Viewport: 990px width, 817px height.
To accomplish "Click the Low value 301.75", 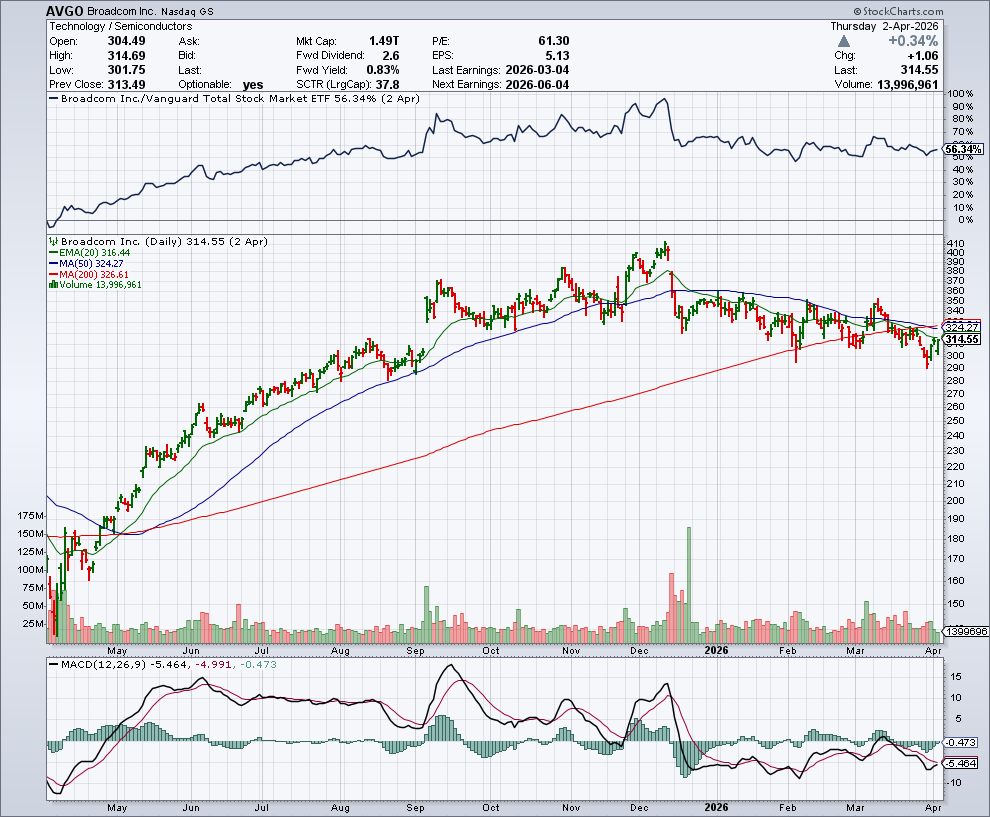I will [x=126, y=70].
